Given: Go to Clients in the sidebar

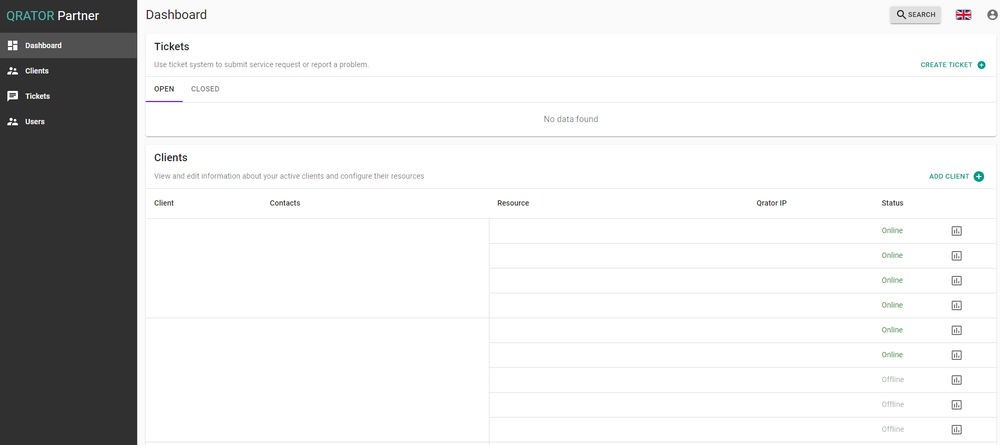Looking at the screenshot, I should coord(68,71).
